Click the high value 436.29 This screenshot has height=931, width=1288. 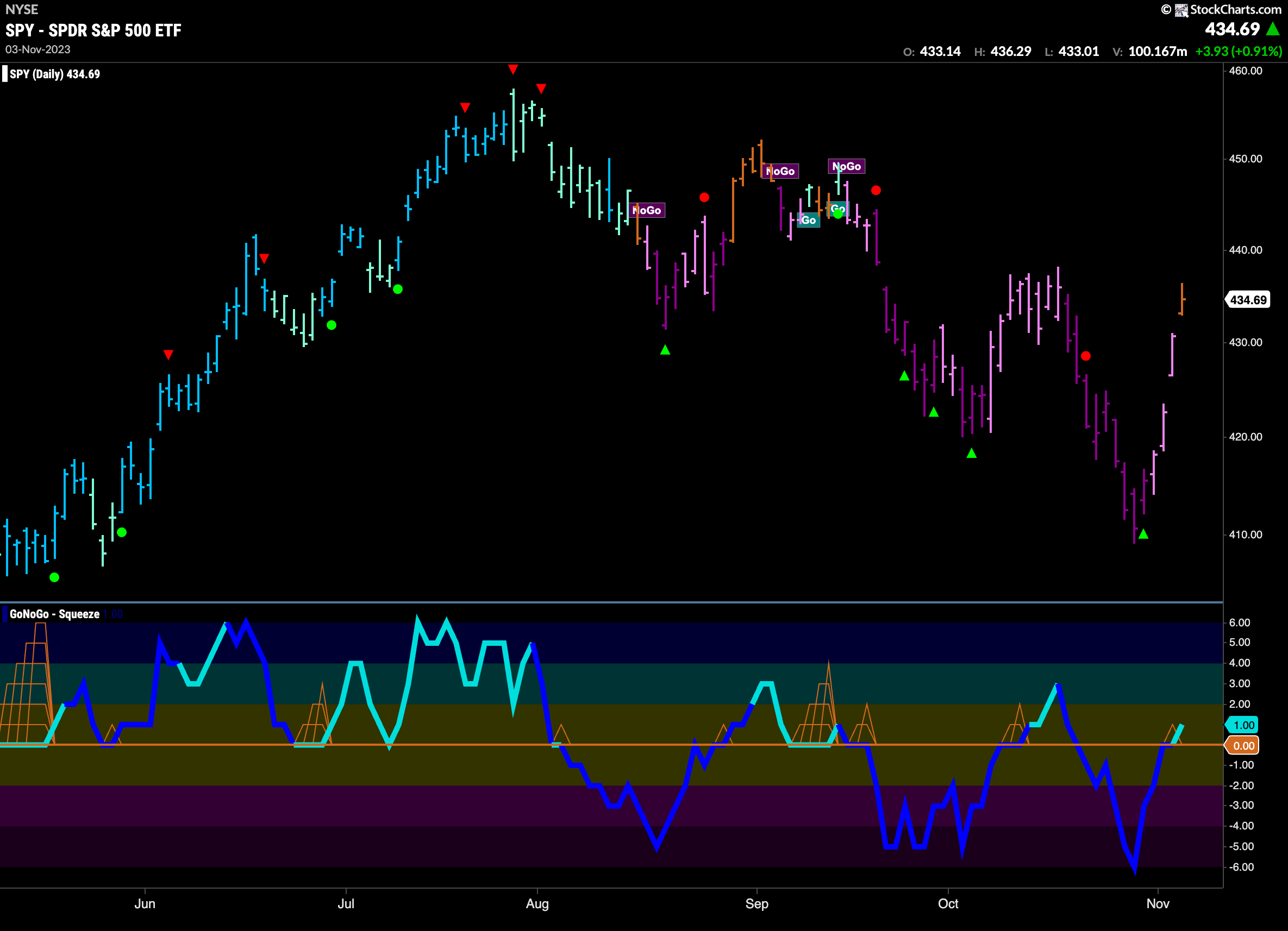(x=1011, y=52)
